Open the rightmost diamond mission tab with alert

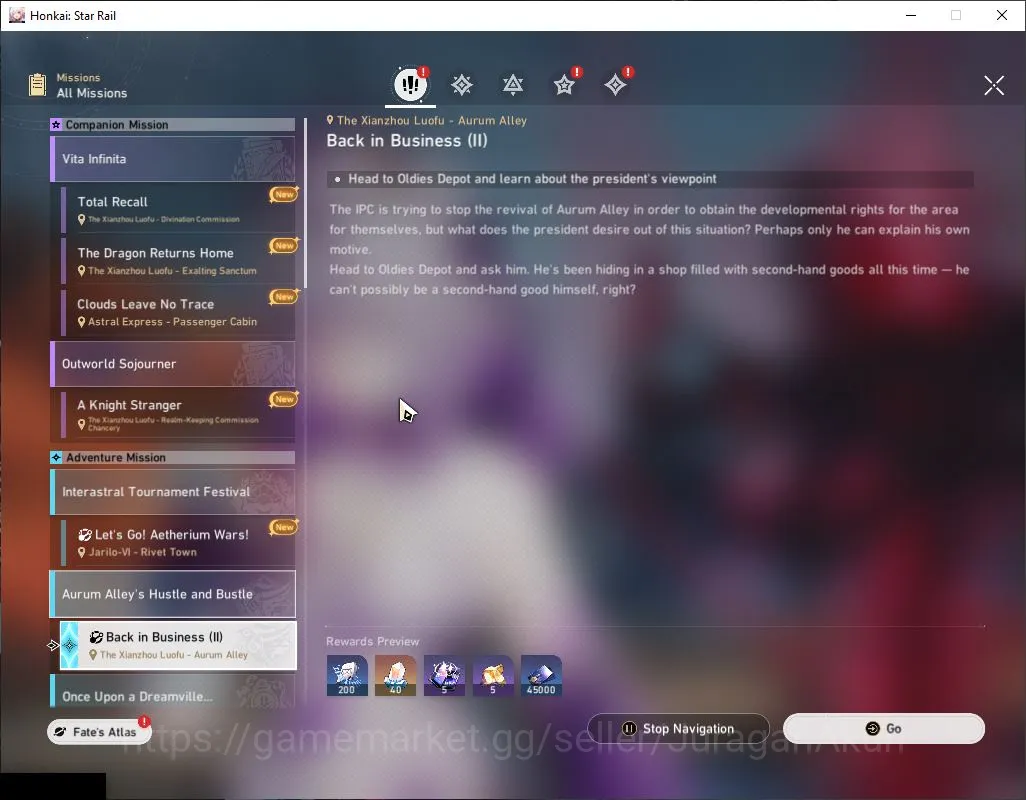615,84
